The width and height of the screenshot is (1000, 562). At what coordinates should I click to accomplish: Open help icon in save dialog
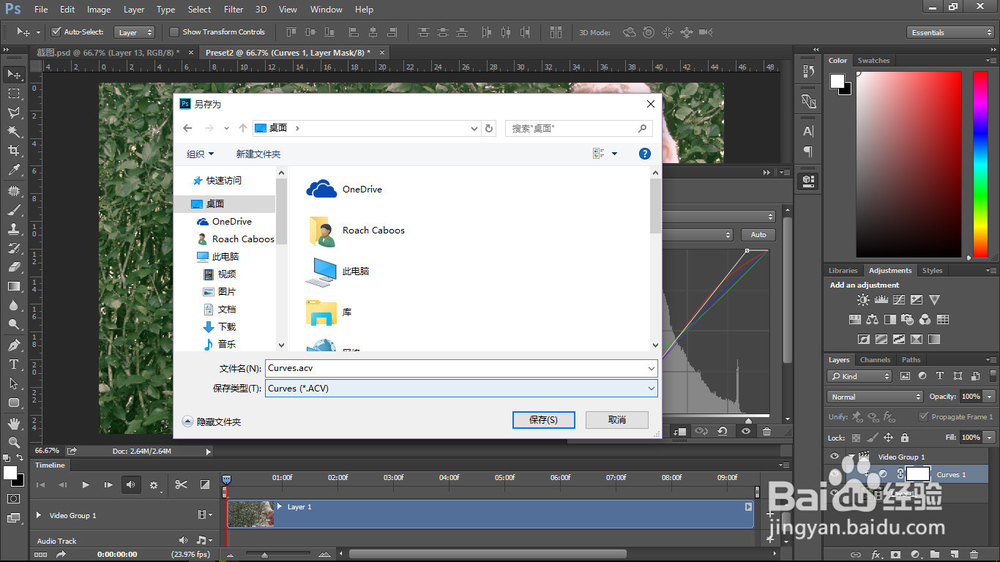click(x=645, y=154)
